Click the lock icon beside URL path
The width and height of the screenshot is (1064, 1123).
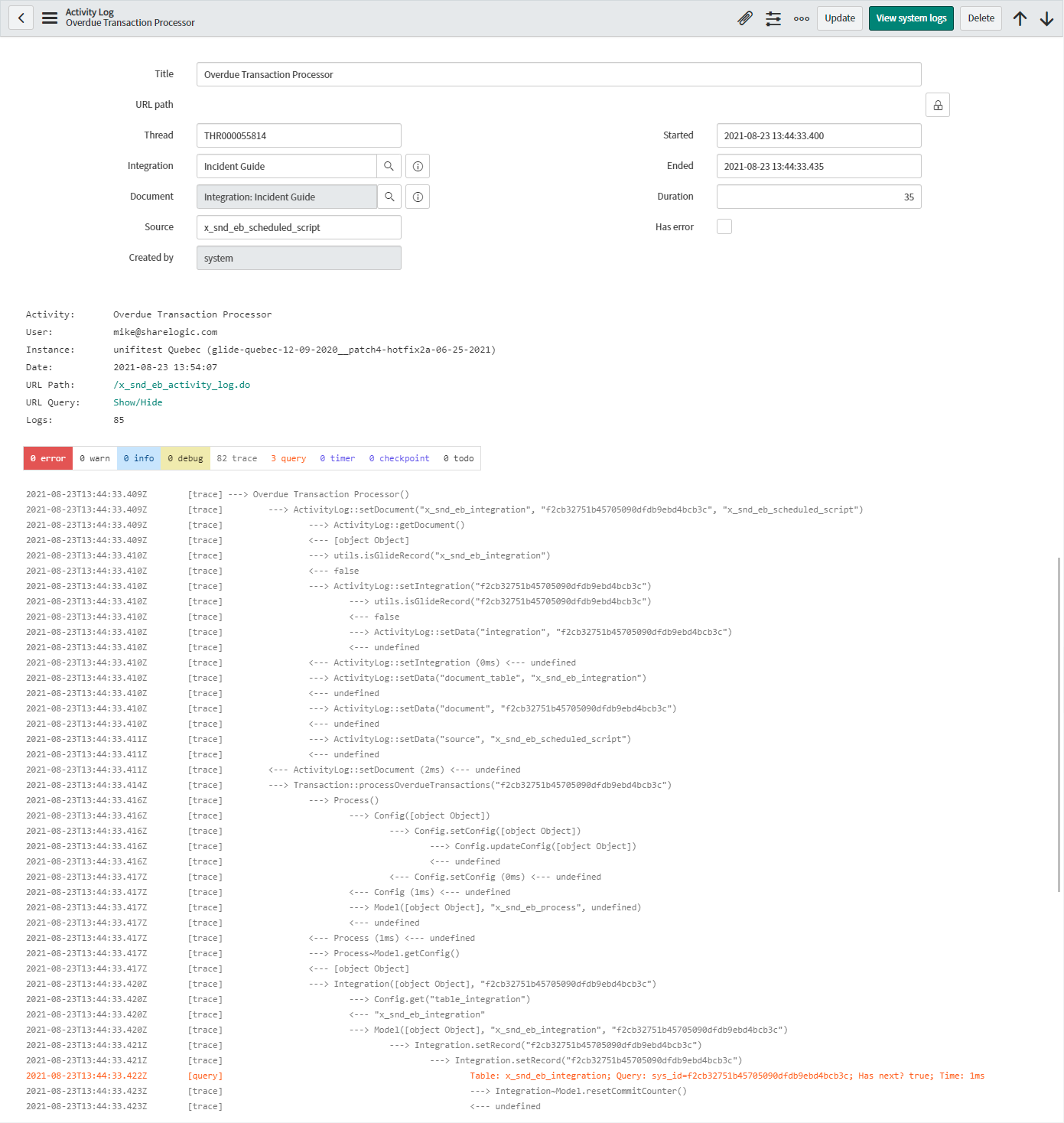pyautogui.click(x=938, y=105)
